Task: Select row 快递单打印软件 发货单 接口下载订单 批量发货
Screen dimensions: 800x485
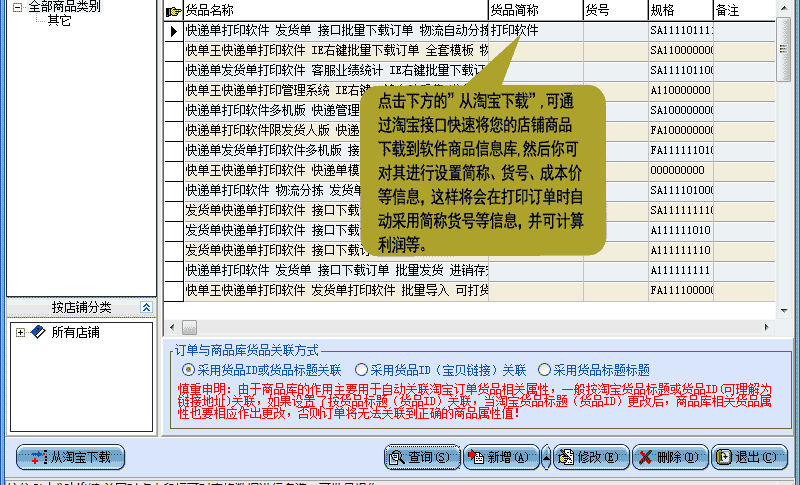Action: click(469, 270)
